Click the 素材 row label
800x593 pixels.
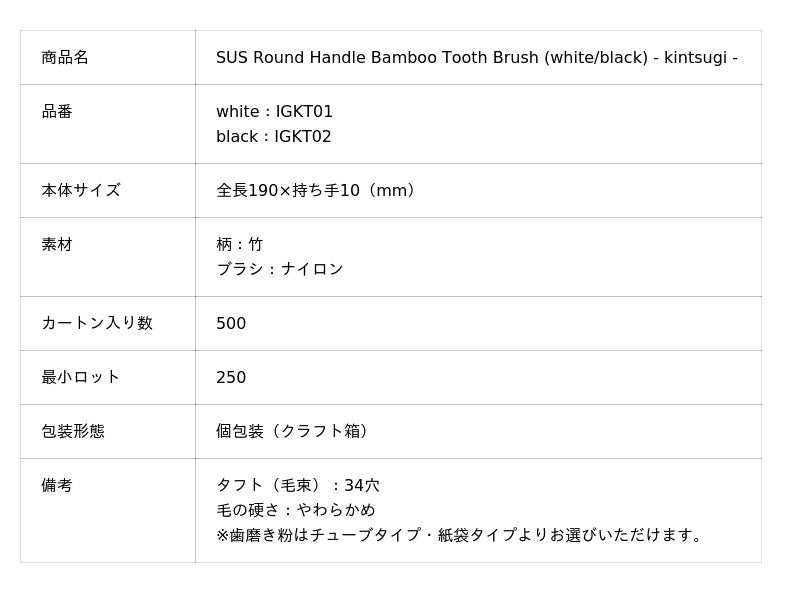pos(57,244)
